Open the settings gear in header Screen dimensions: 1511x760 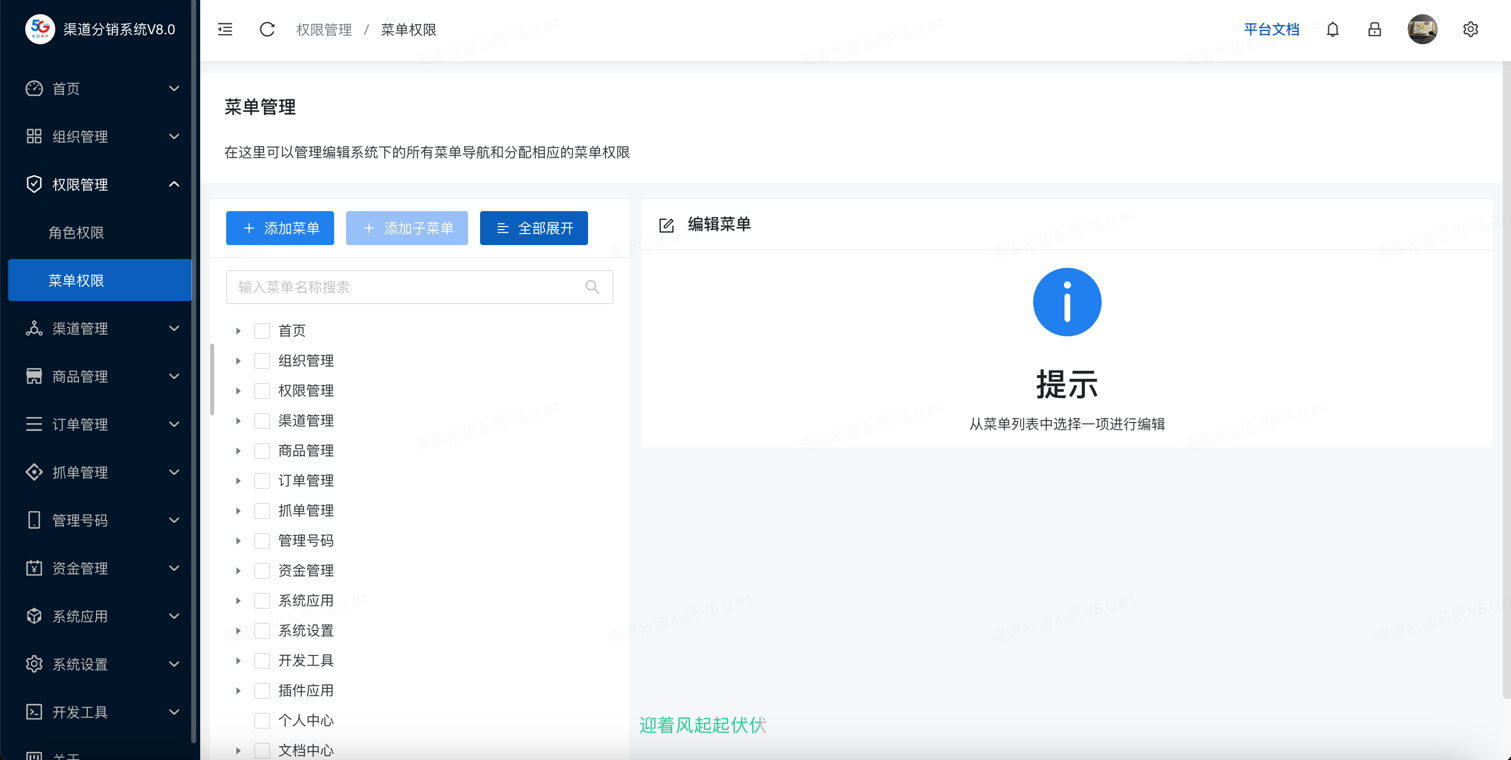[1470, 30]
